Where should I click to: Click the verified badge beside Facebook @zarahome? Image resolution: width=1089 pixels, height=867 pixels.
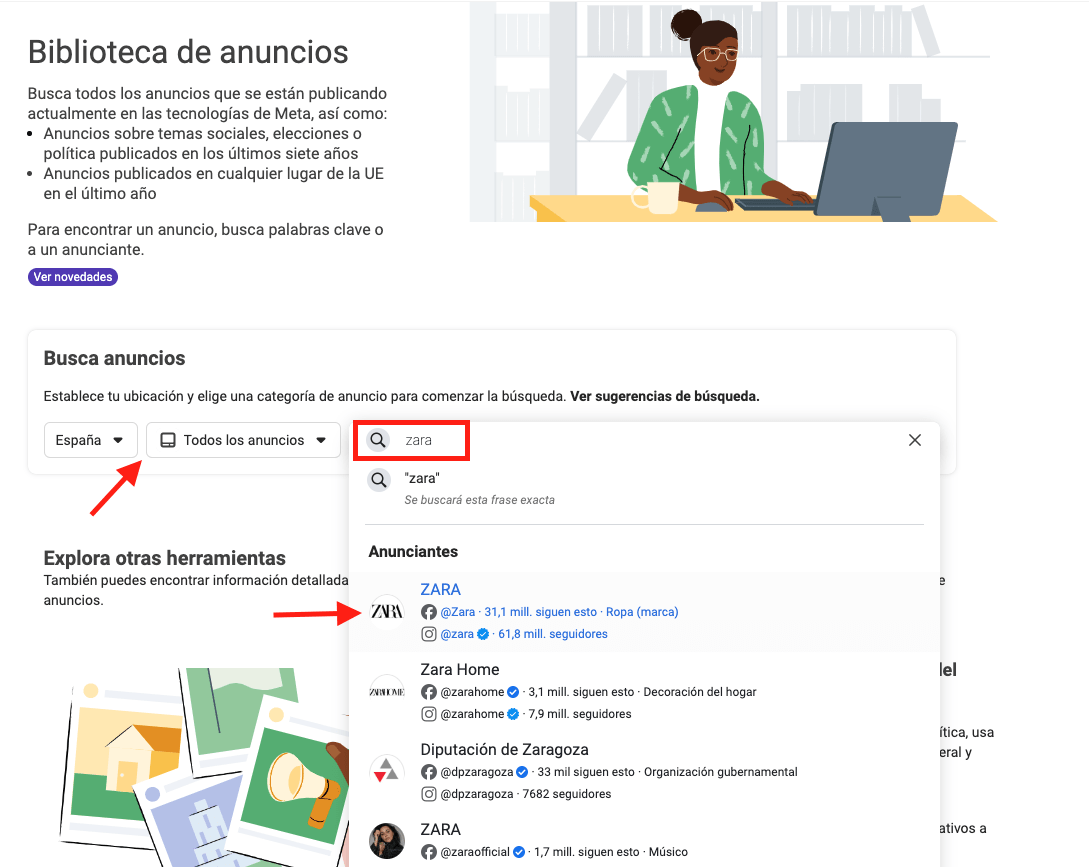click(x=513, y=692)
